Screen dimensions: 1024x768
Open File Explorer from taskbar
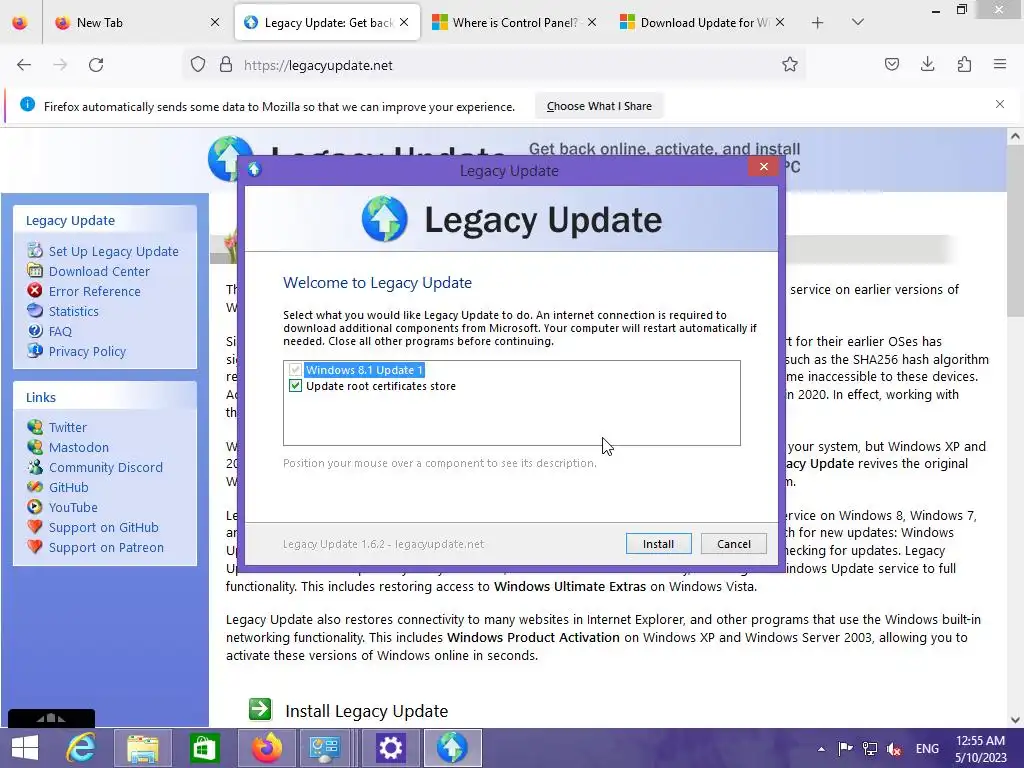tap(143, 748)
